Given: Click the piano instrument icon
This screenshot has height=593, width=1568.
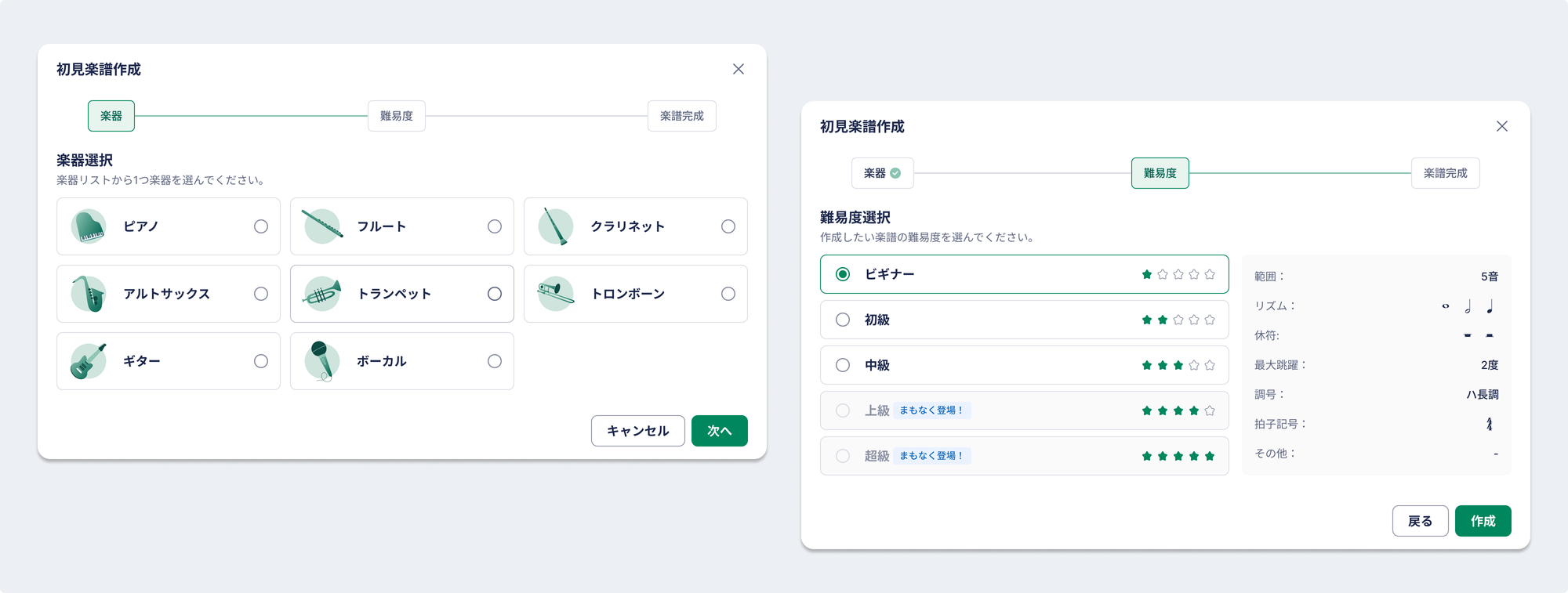Looking at the screenshot, I should [89, 226].
